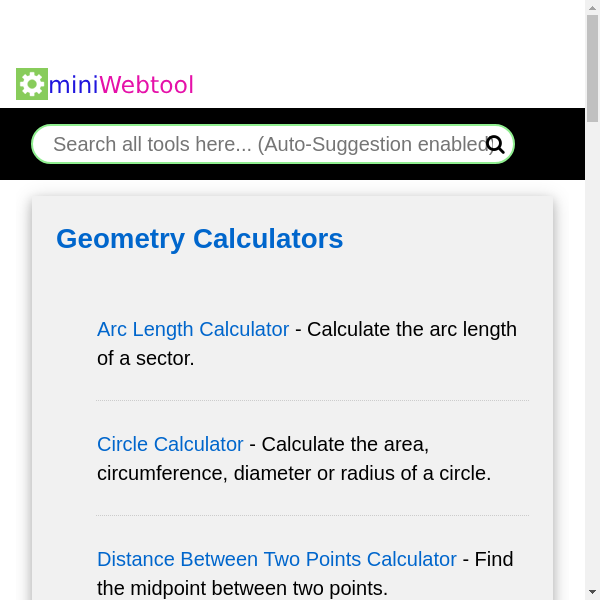This screenshot has height=600, width=600.
Task: Click black search bar background left of field
Action: point(15,144)
